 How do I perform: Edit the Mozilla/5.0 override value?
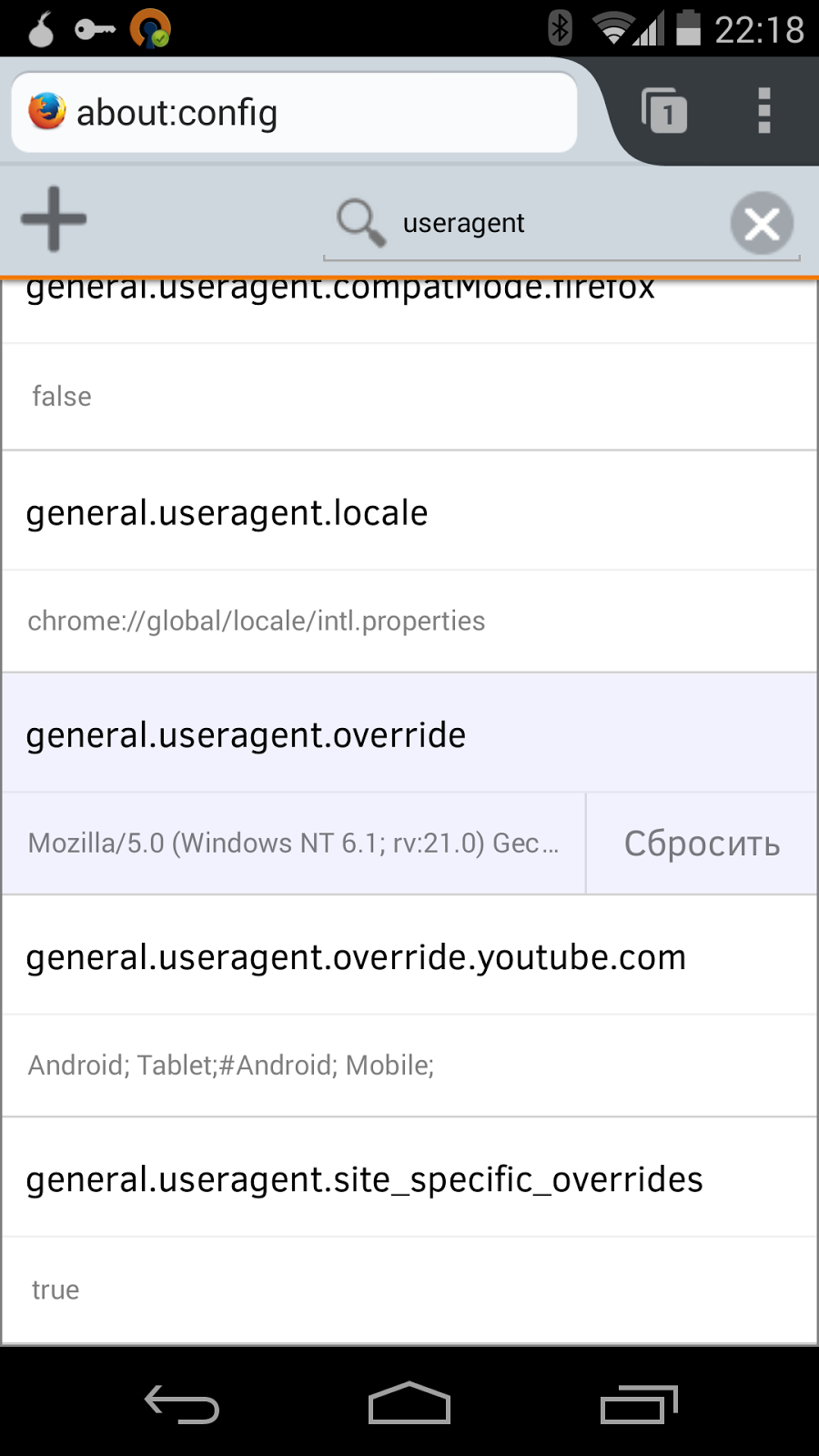click(x=293, y=844)
